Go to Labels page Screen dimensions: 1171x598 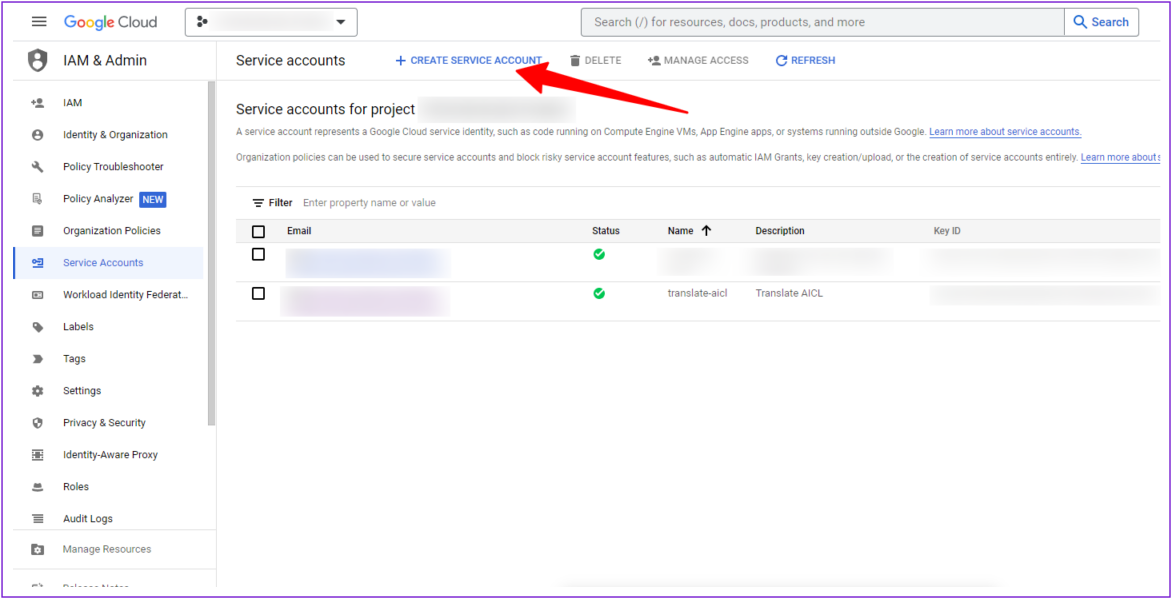pyautogui.click(x=78, y=327)
